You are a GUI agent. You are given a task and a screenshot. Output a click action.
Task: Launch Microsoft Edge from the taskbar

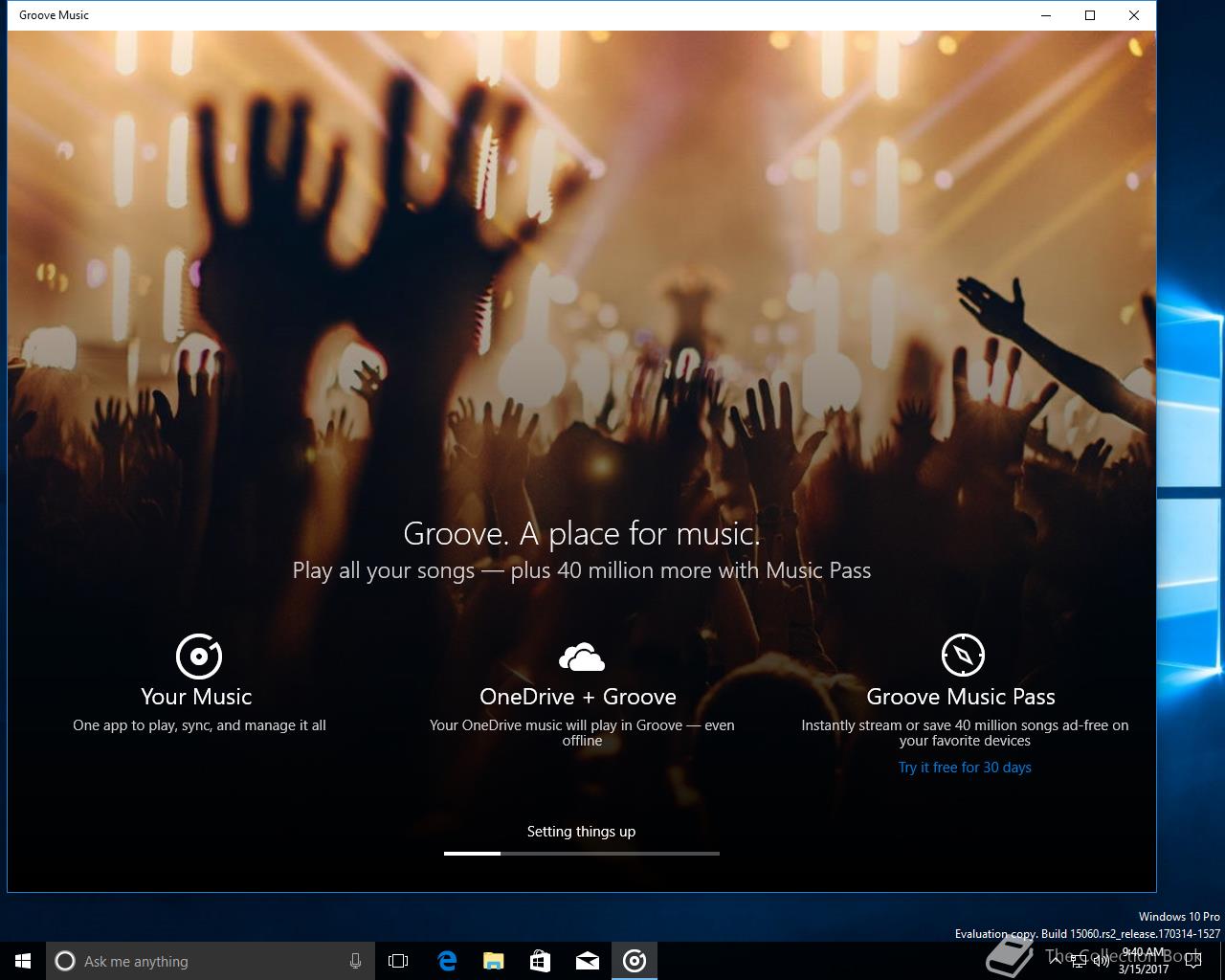point(446,961)
